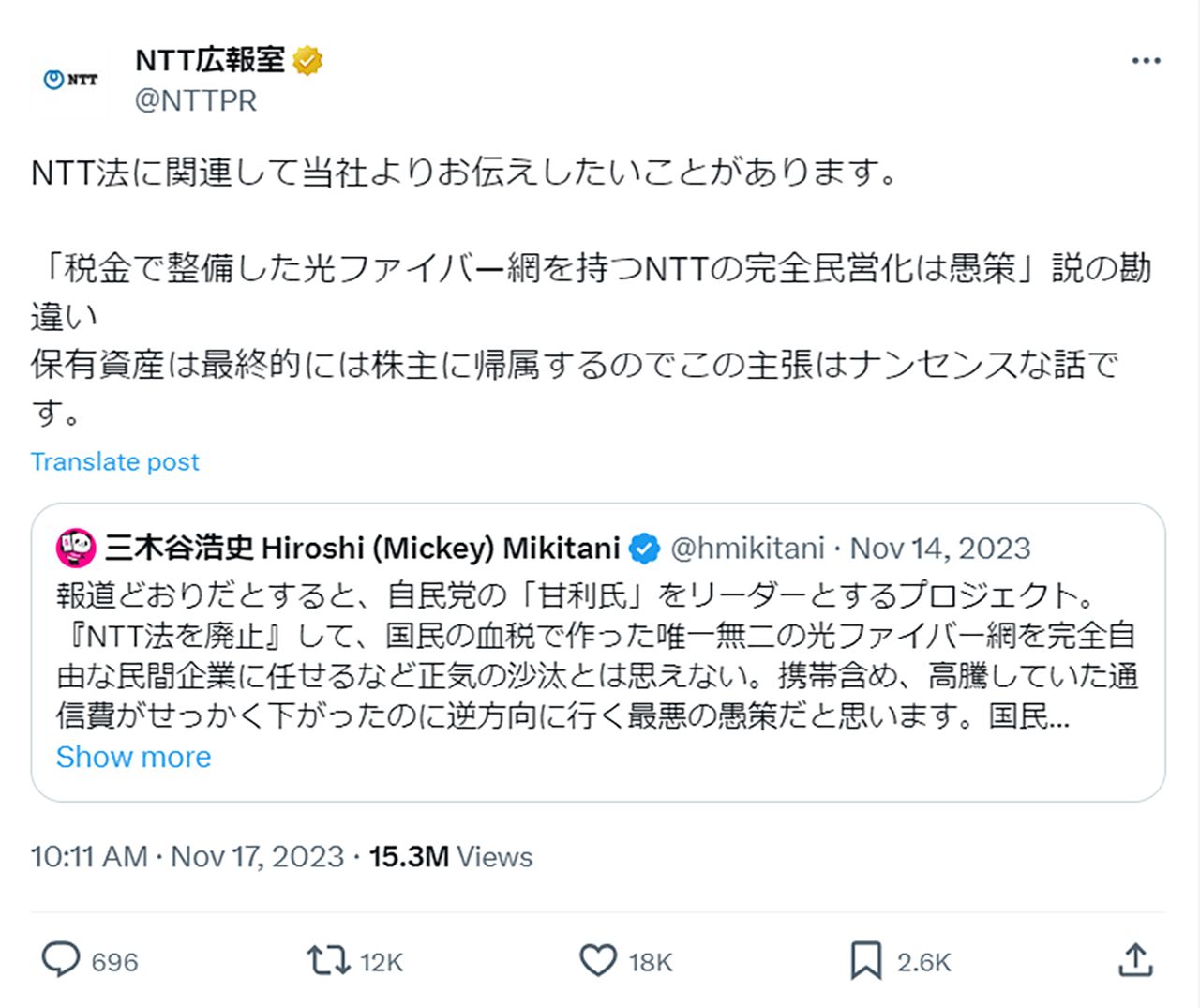Click the Nov 14, 2023 quoted date
The image size is (1200, 1008).
(939, 549)
